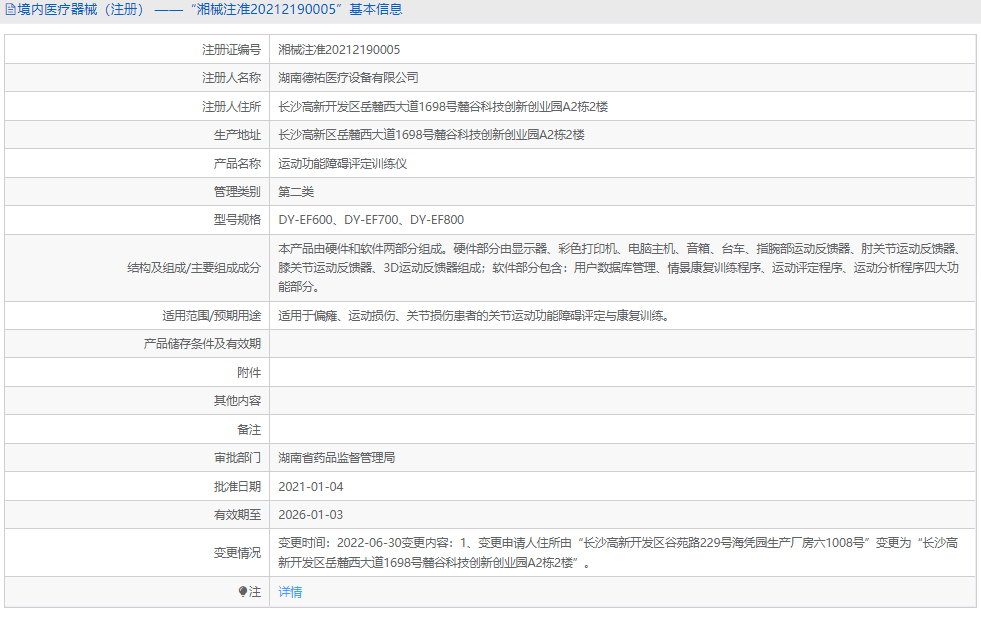Select the approving authority 湖南省药品监督管理局
981x617 pixels.
coord(337,457)
